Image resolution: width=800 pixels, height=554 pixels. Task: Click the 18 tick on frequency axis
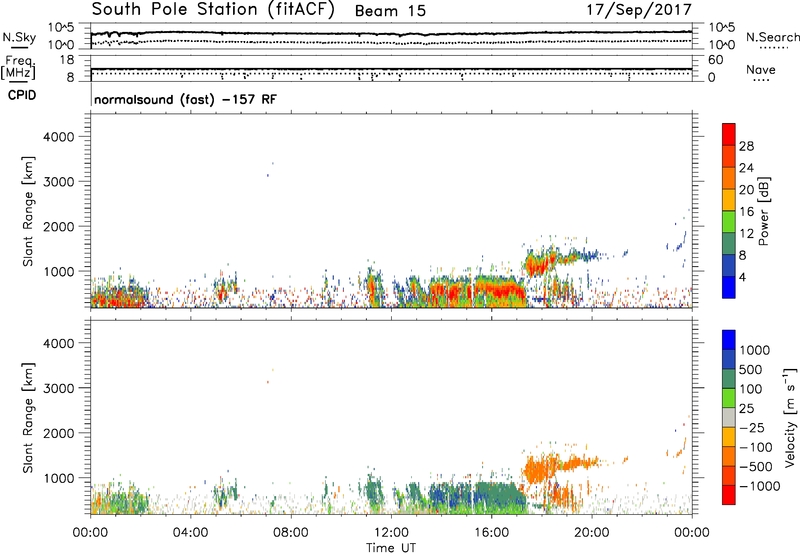[x=67, y=60]
